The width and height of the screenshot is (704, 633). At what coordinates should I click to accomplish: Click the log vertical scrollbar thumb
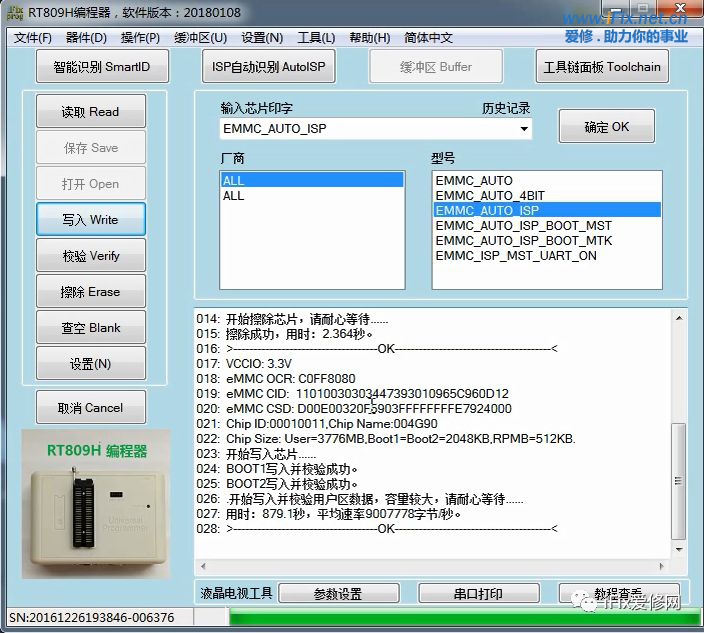point(679,481)
